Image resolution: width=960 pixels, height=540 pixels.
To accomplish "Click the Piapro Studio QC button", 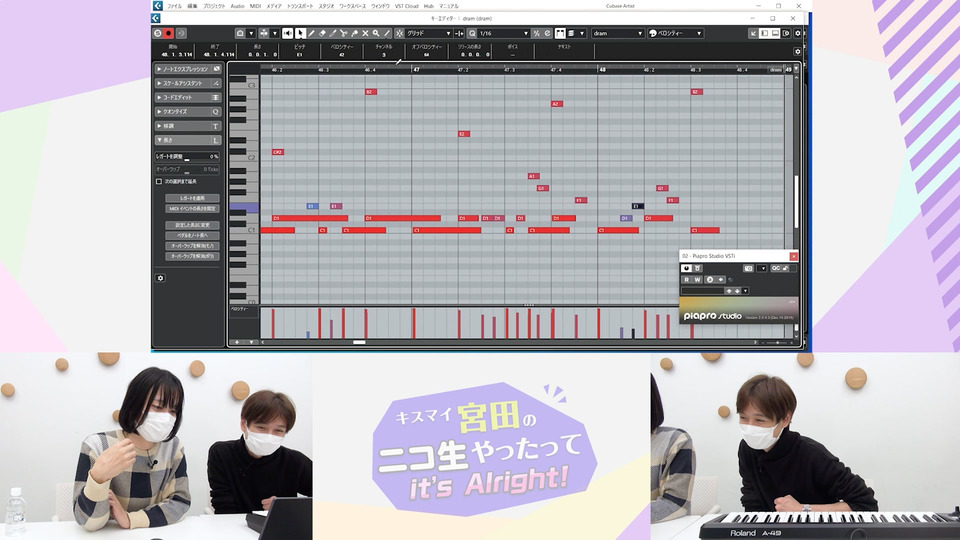I will point(776,268).
